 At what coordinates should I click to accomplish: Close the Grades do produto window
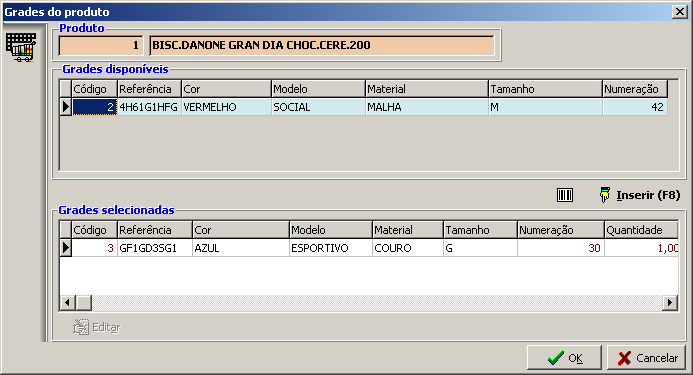tap(679, 11)
